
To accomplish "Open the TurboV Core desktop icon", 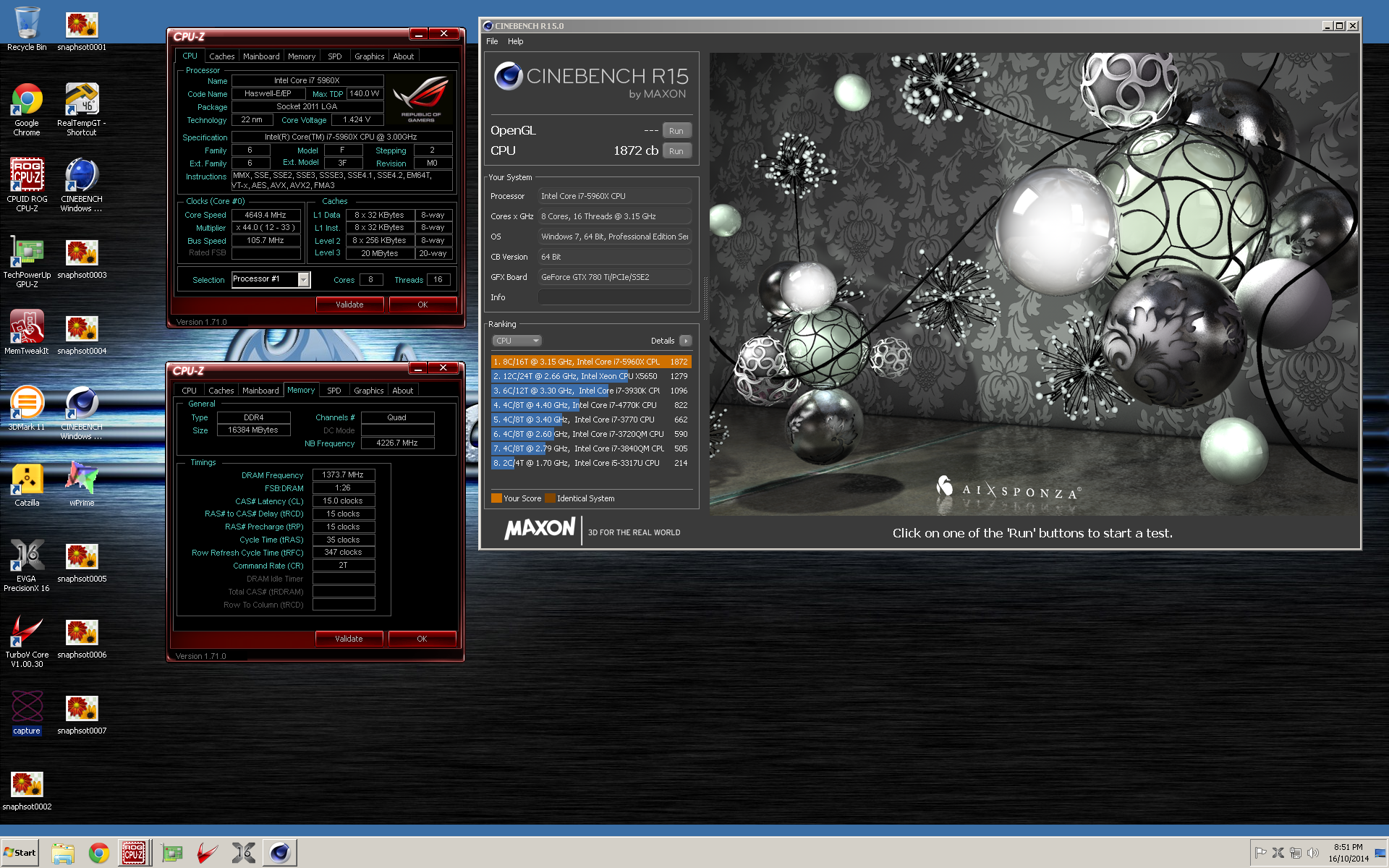I will [27, 641].
